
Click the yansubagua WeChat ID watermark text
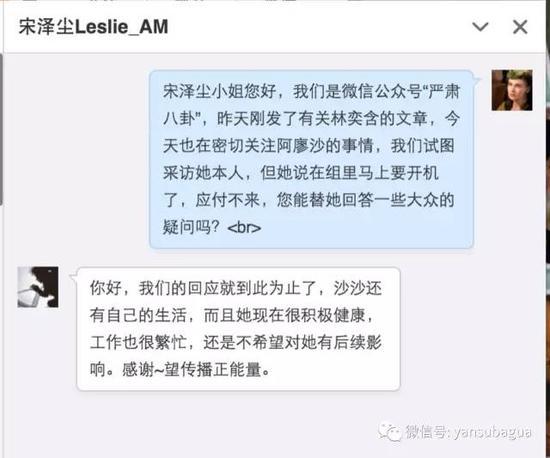click(469, 432)
